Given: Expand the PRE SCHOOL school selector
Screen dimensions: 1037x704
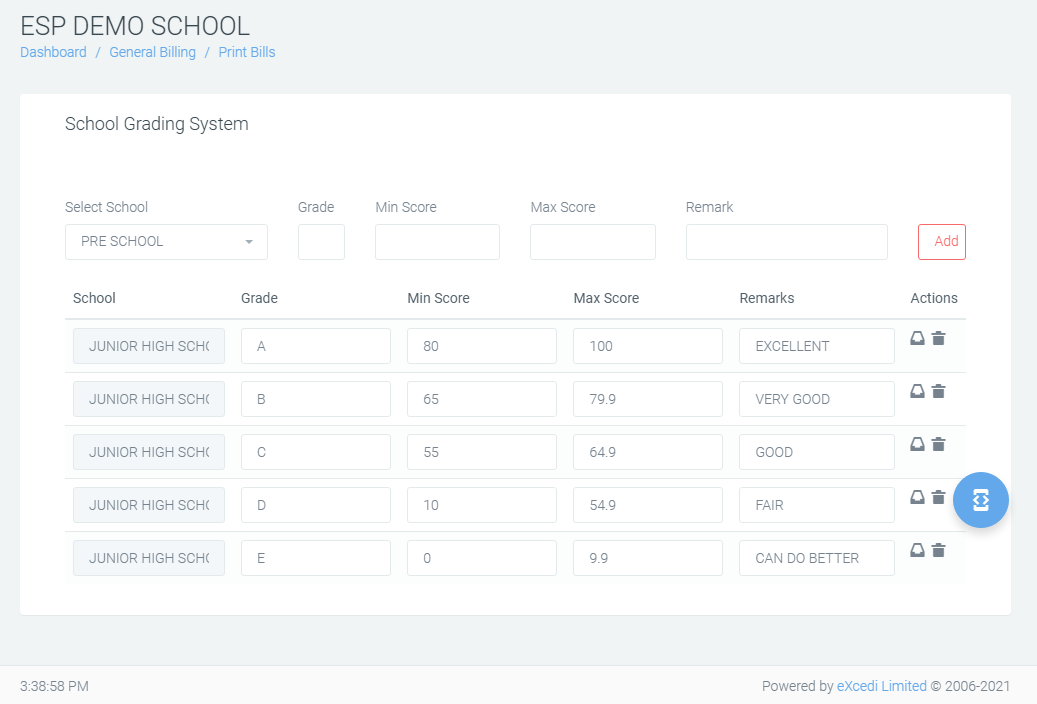Looking at the screenshot, I should click(x=166, y=241).
